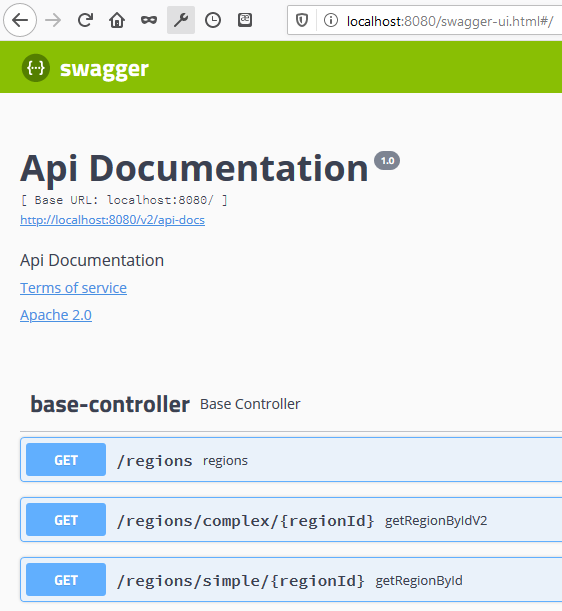The image size is (562, 611).
Task: Click the Swagger logo icon
Action: [35, 68]
